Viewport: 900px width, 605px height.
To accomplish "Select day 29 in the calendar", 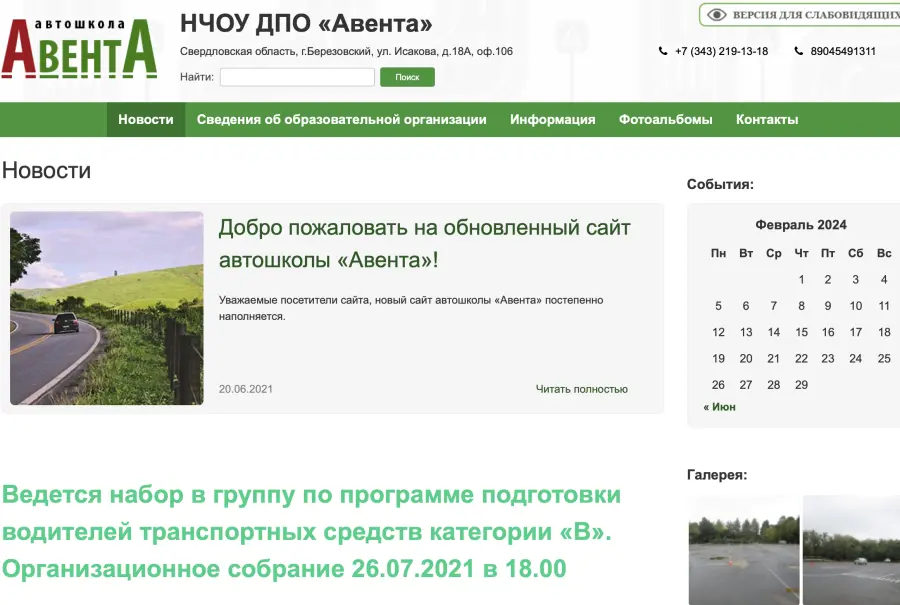I will [801, 385].
